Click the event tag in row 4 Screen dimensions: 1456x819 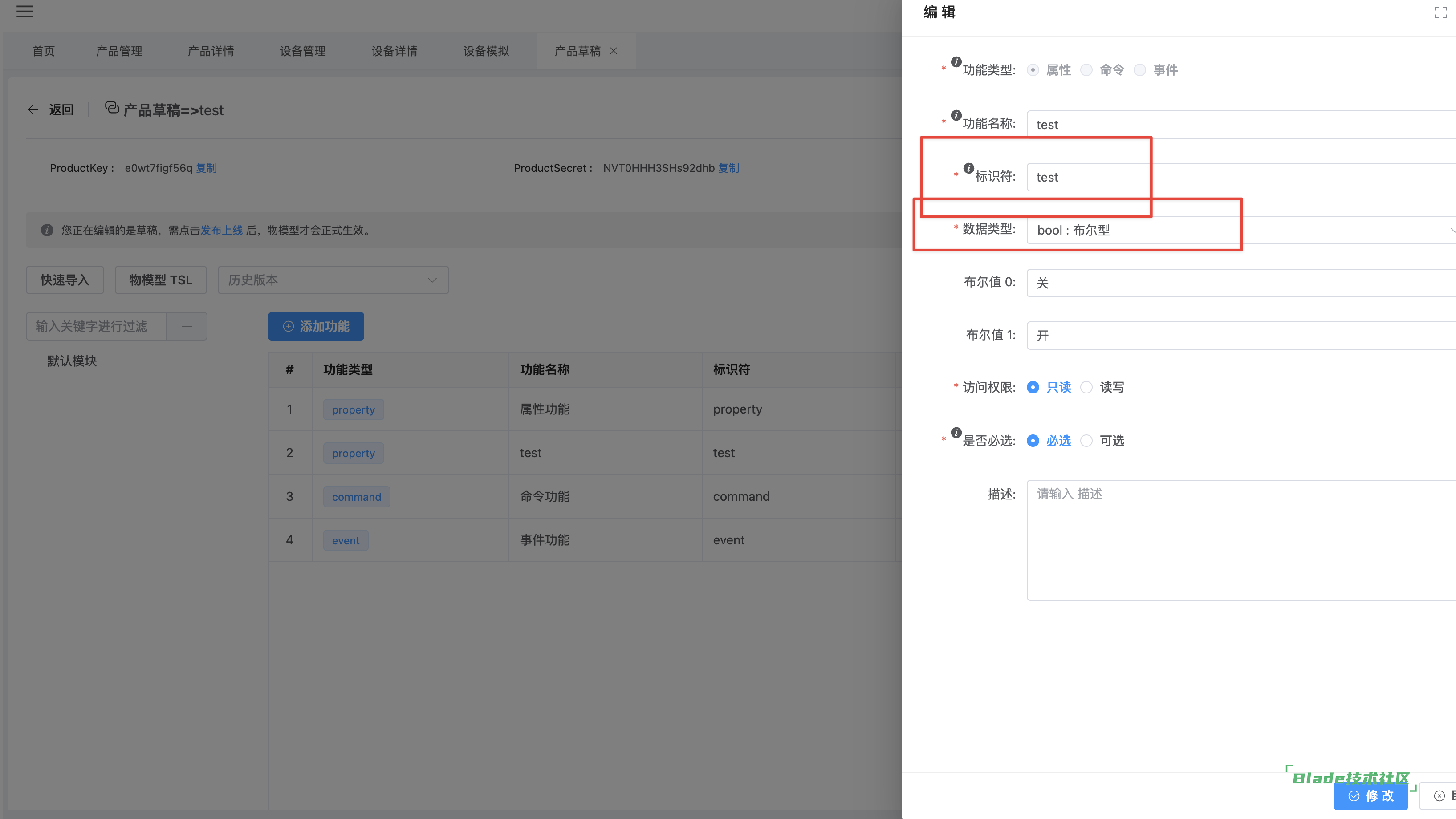[346, 540]
